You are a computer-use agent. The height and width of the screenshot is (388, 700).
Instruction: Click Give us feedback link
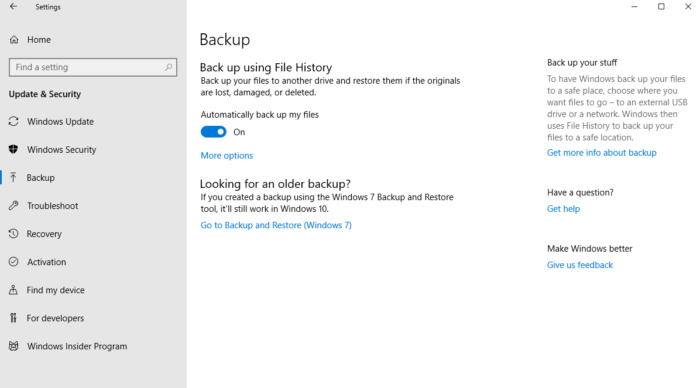coord(580,265)
